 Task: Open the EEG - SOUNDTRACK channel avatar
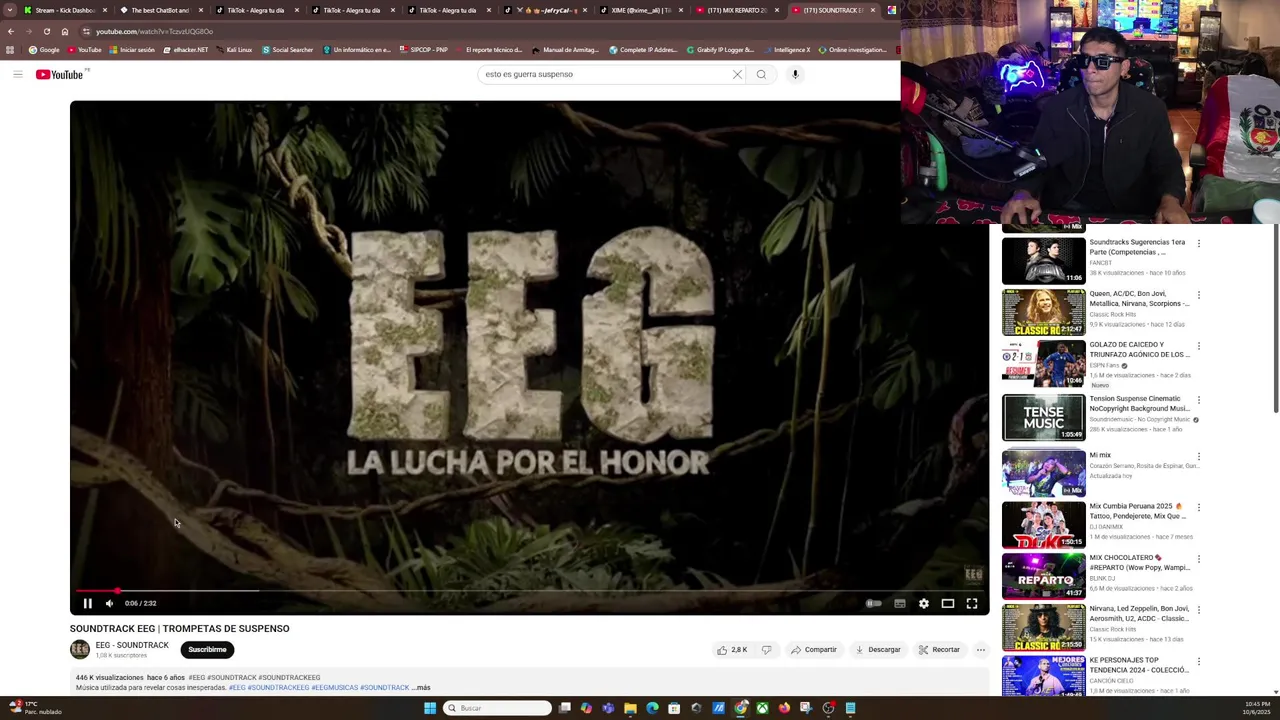point(80,650)
